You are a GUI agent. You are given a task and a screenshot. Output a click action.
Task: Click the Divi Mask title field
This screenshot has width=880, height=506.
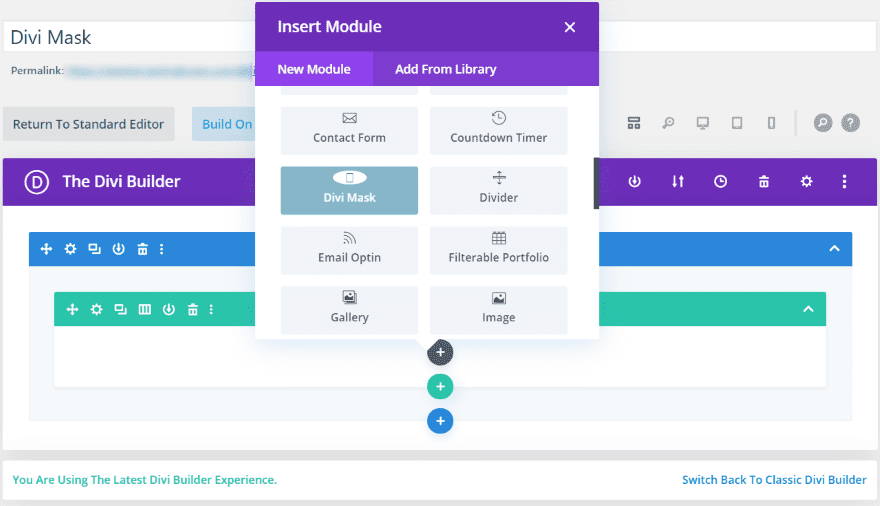[x=128, y=37]
